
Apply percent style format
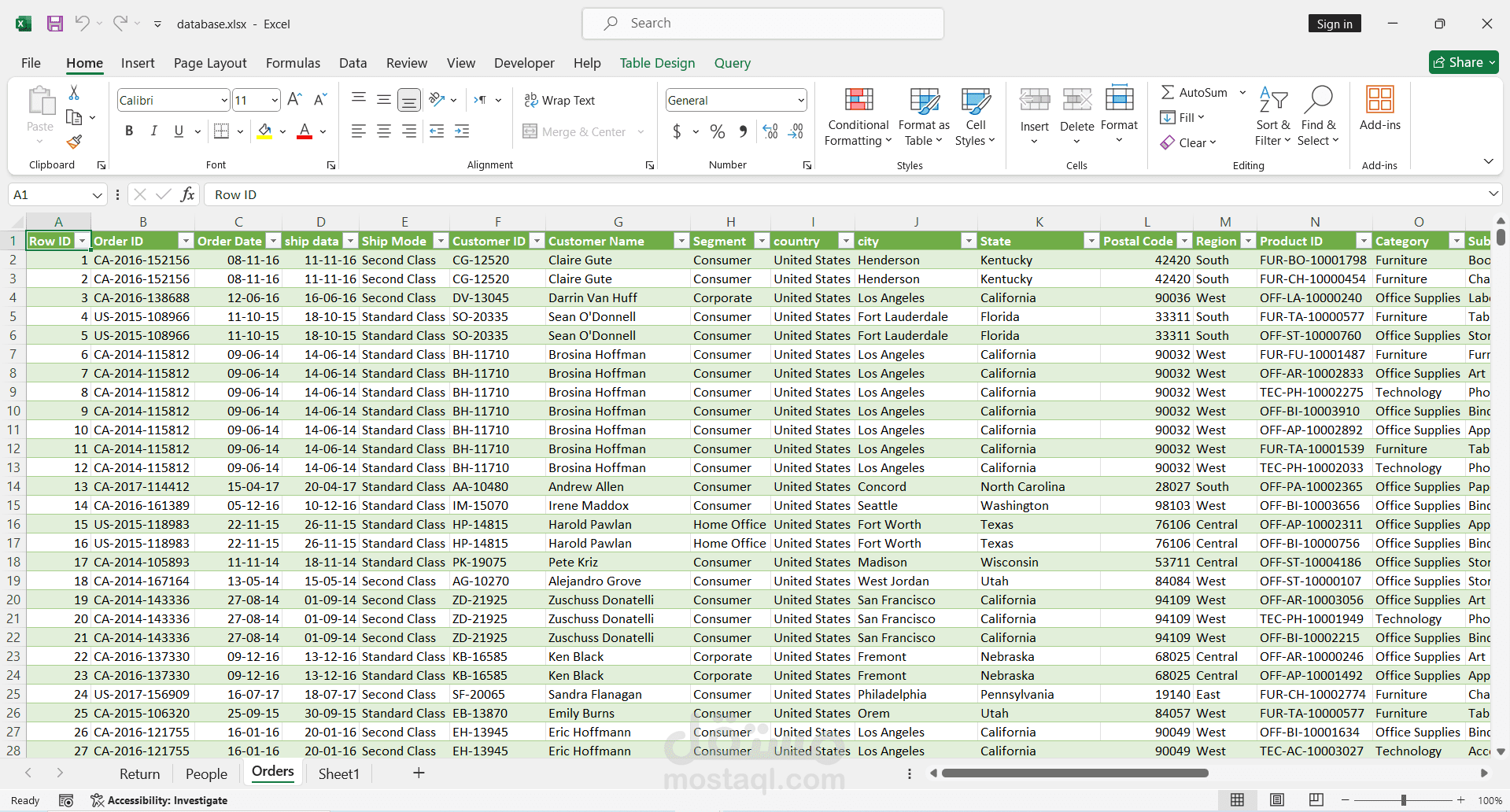coord(717,131)
